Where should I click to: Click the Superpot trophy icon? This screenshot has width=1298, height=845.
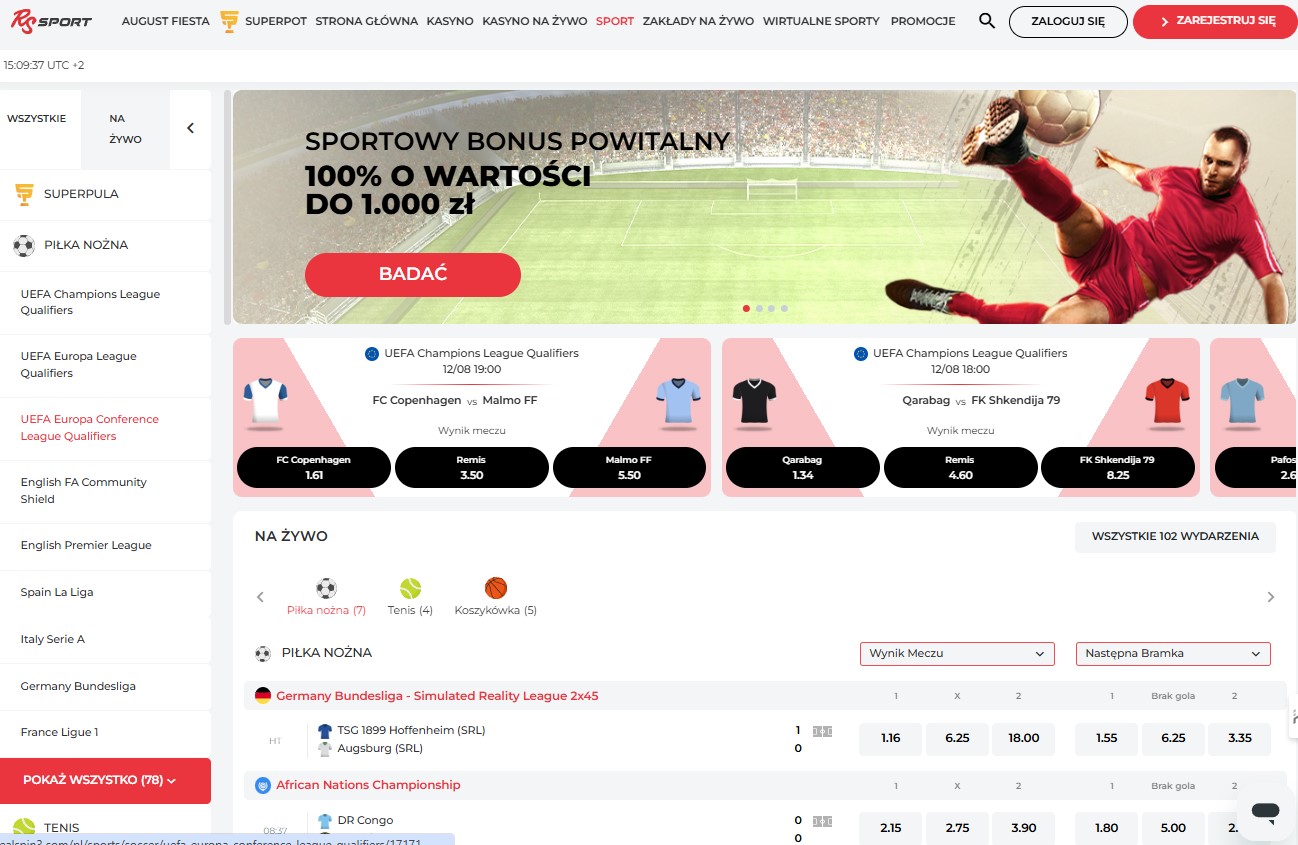(229, 21)
